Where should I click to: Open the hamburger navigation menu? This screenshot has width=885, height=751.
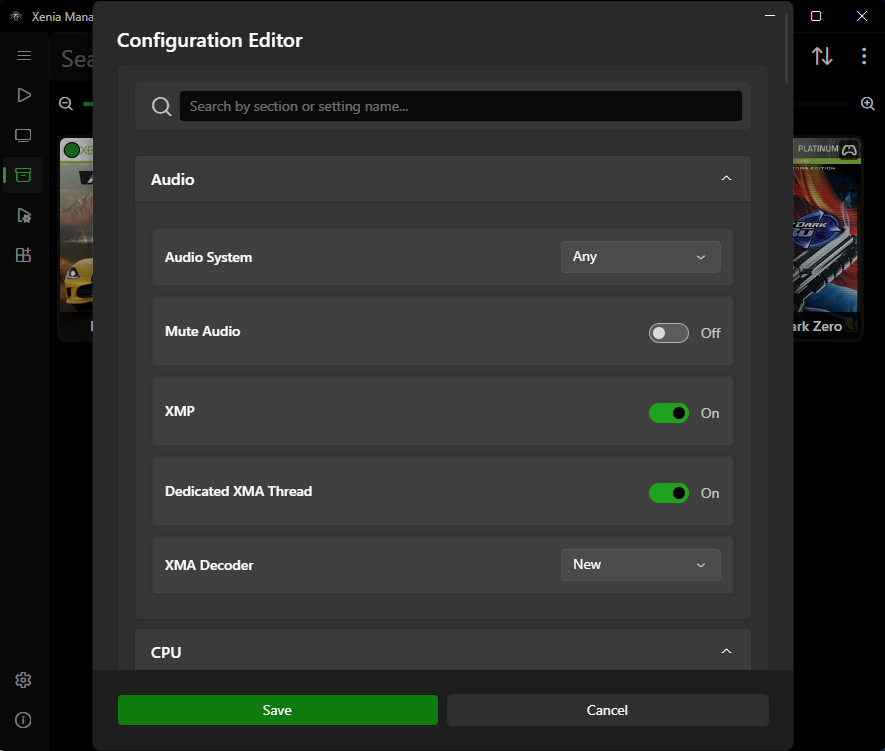pos(24,55)
